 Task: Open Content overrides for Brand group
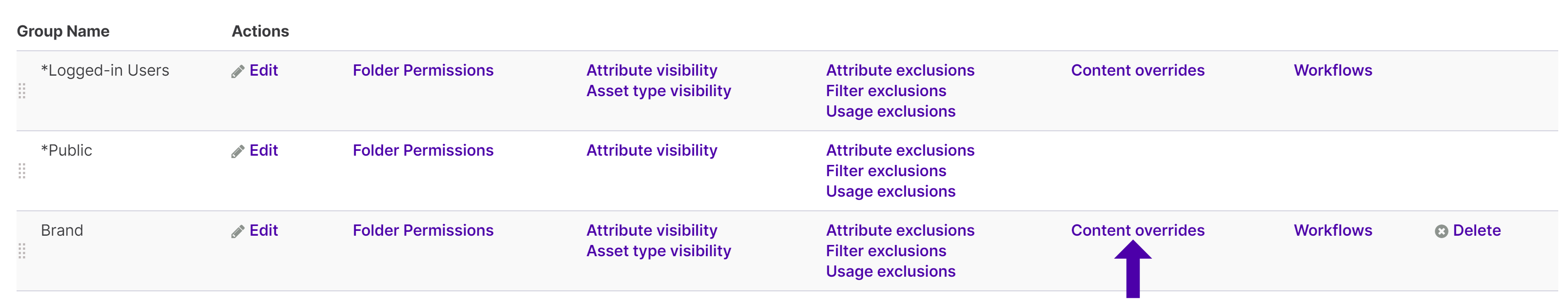click(1138, 230)
